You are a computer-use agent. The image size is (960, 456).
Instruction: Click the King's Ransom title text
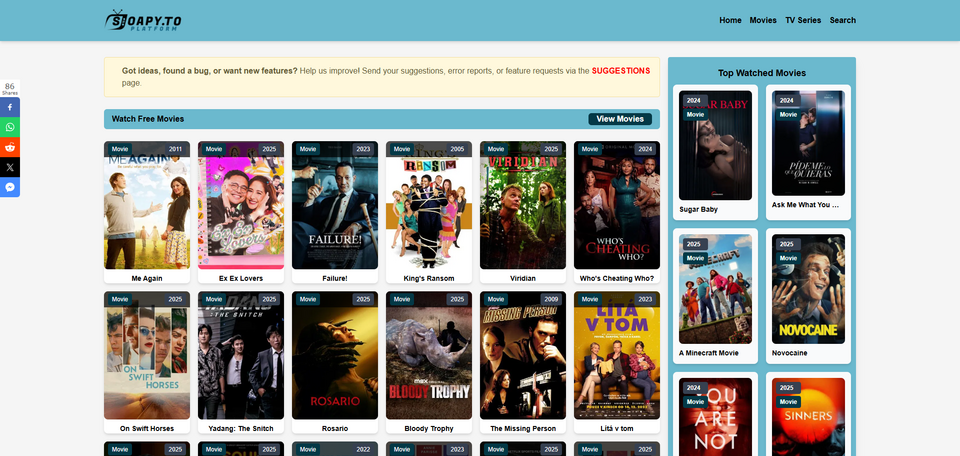429,278
